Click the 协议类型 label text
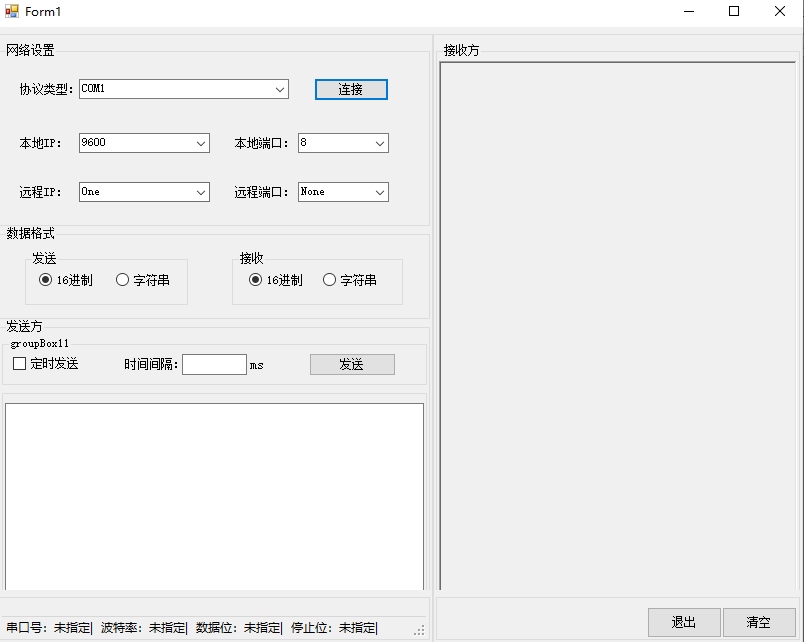Screen dimensions: 804x642 (46, 90)
